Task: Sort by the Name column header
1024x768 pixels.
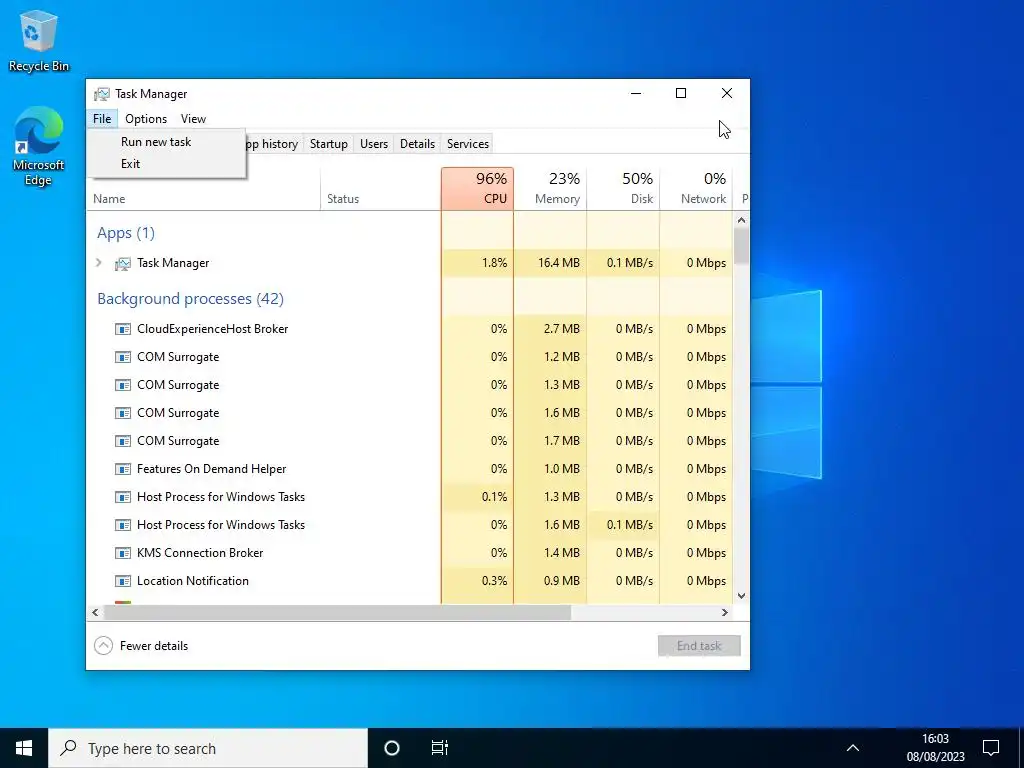Action: coord(203,189)
